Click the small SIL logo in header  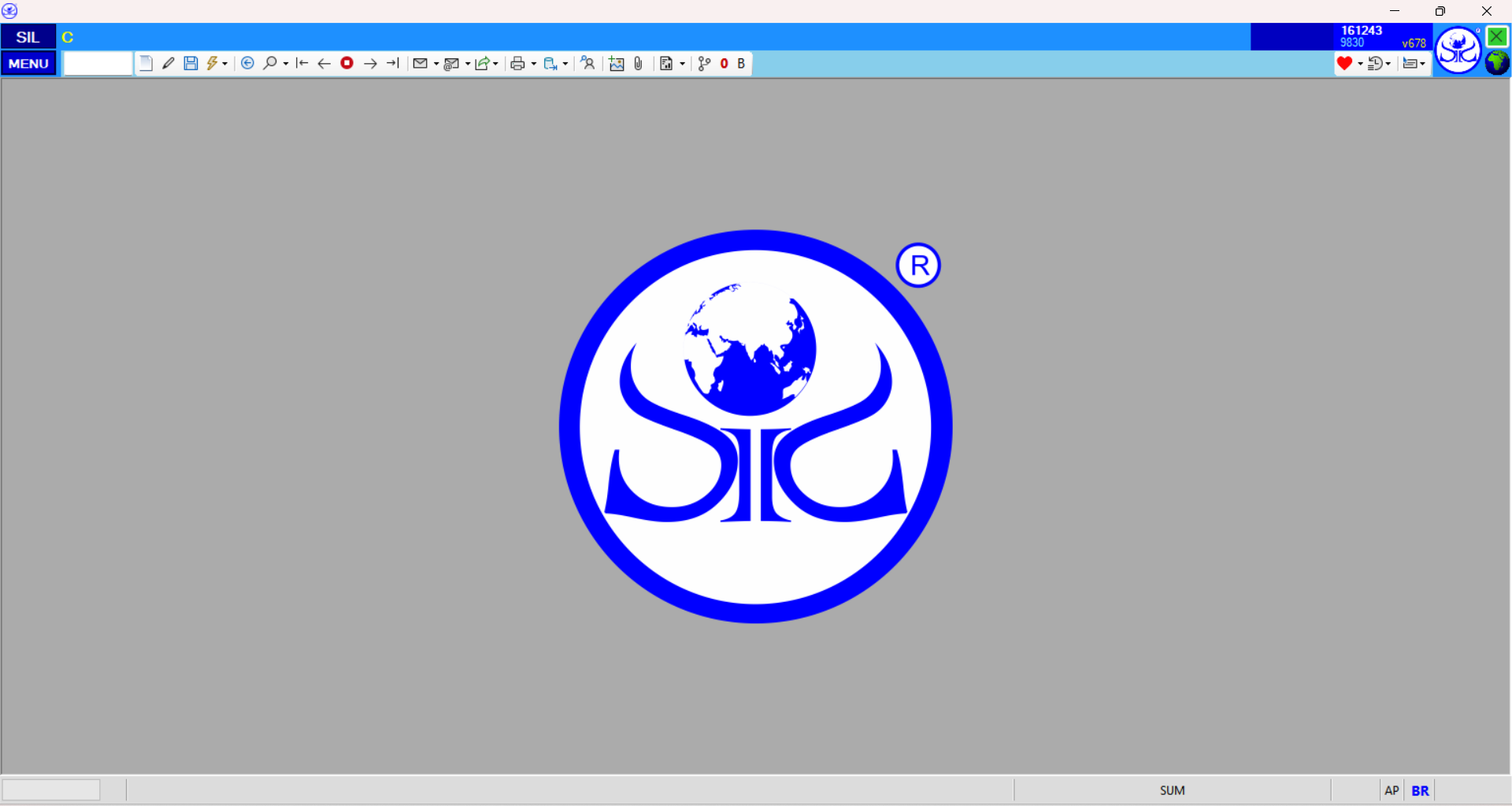(x=1458, y=50)
